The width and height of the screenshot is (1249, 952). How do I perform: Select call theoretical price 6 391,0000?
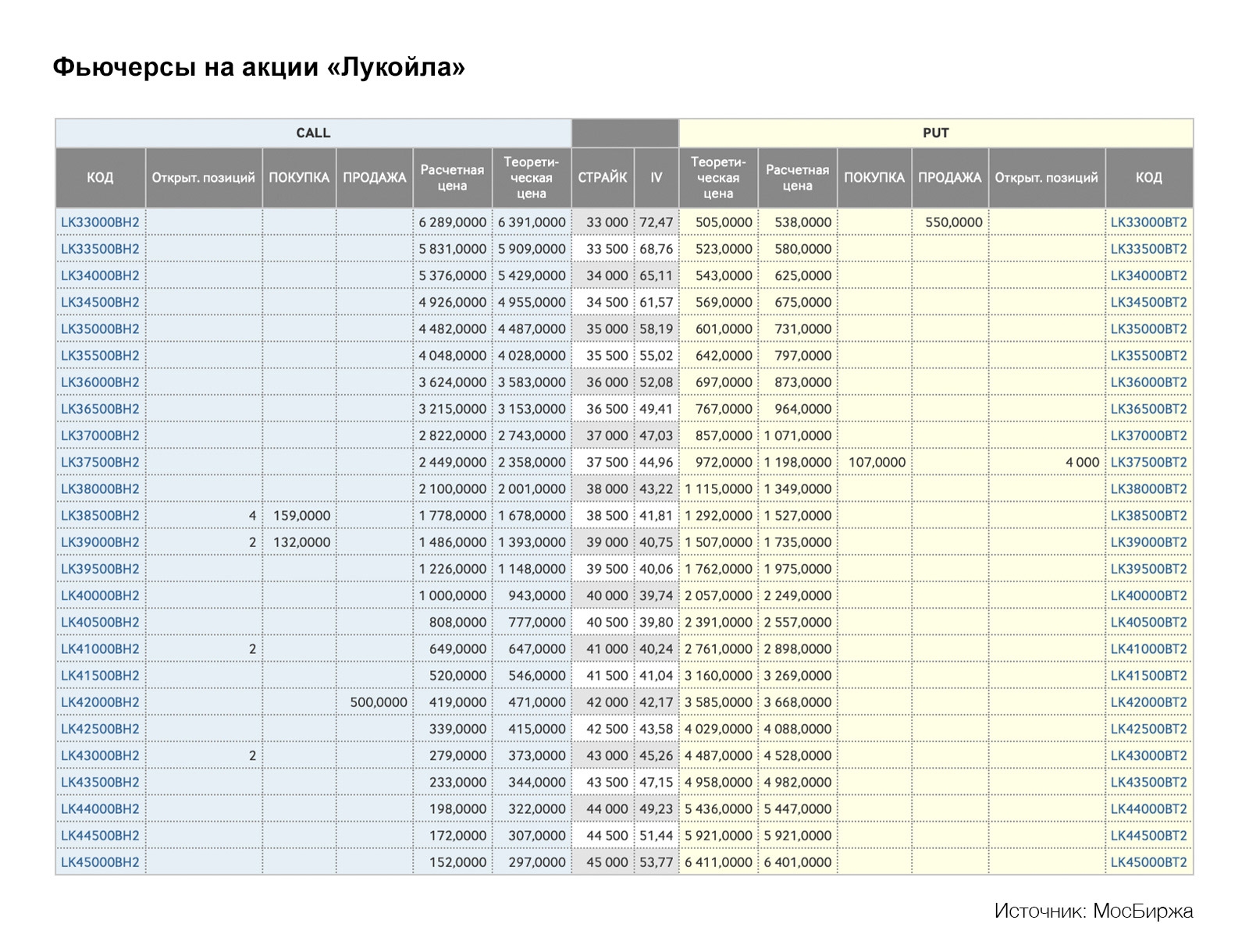point(532,222)
